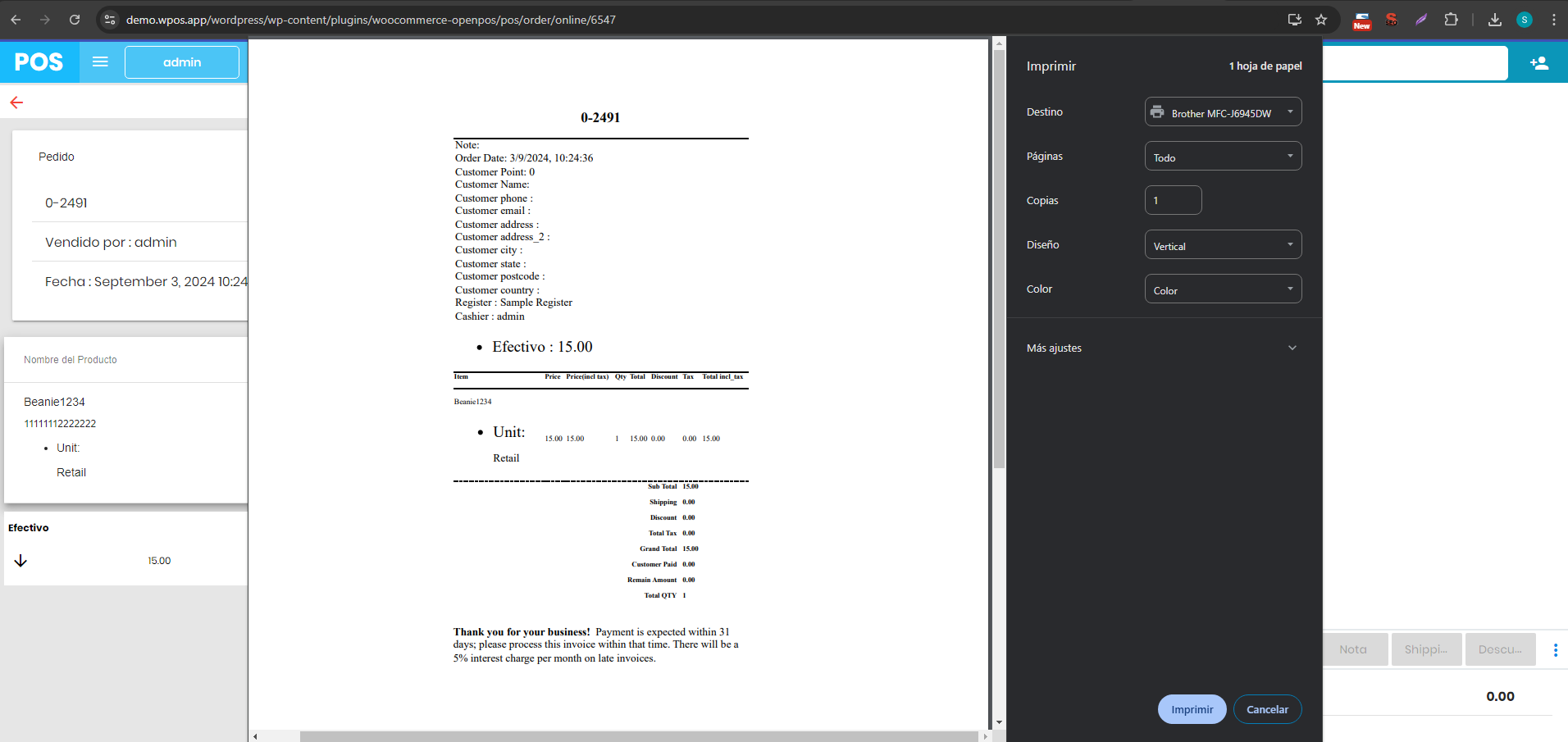Viewport: 1568px width, 742px height.
Task: Click the add customer icon
Action: pyautogui.click(x=1539, y=62)
